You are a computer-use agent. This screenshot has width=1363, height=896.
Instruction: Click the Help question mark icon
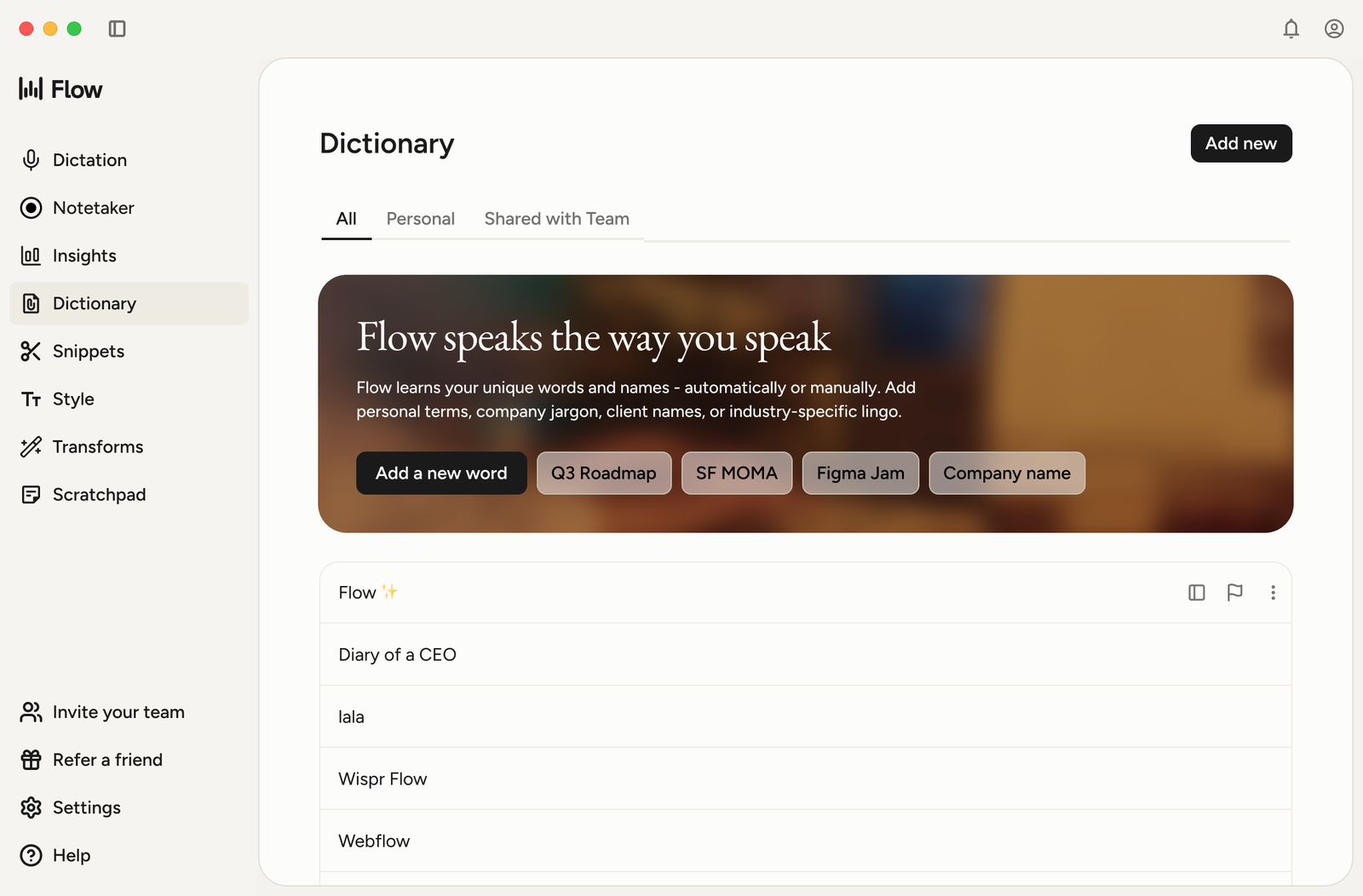[x=32, y=855]
